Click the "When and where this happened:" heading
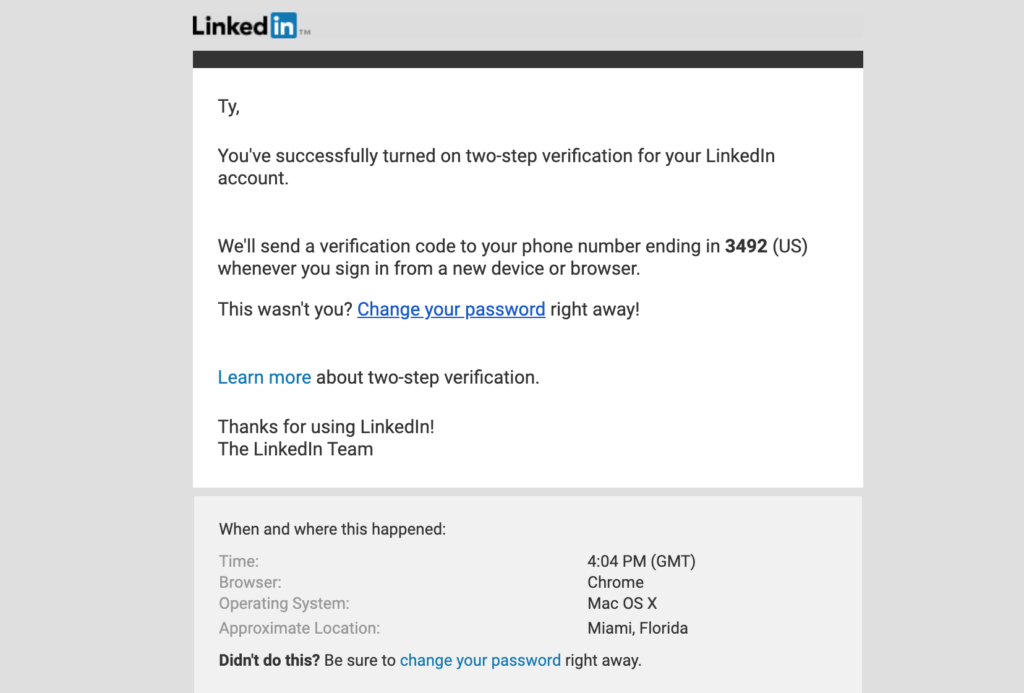 332,529
